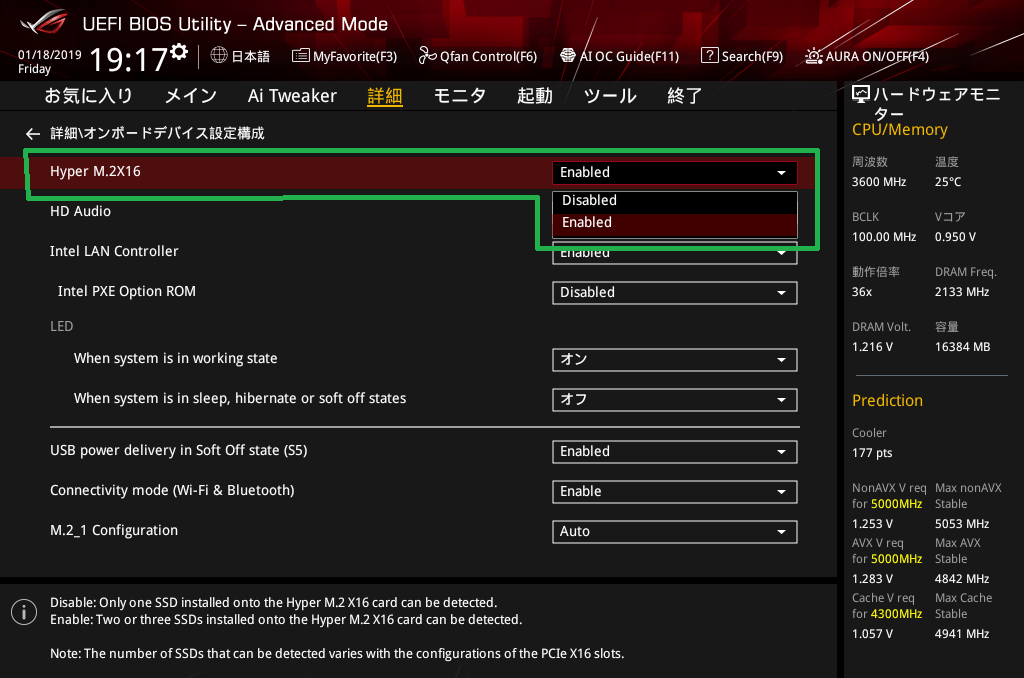Viewport: 1024px width, 678px height.
Task: Switch to the Ai Tweaker tab
Action: pyautogui.click(x=292, y=96)
